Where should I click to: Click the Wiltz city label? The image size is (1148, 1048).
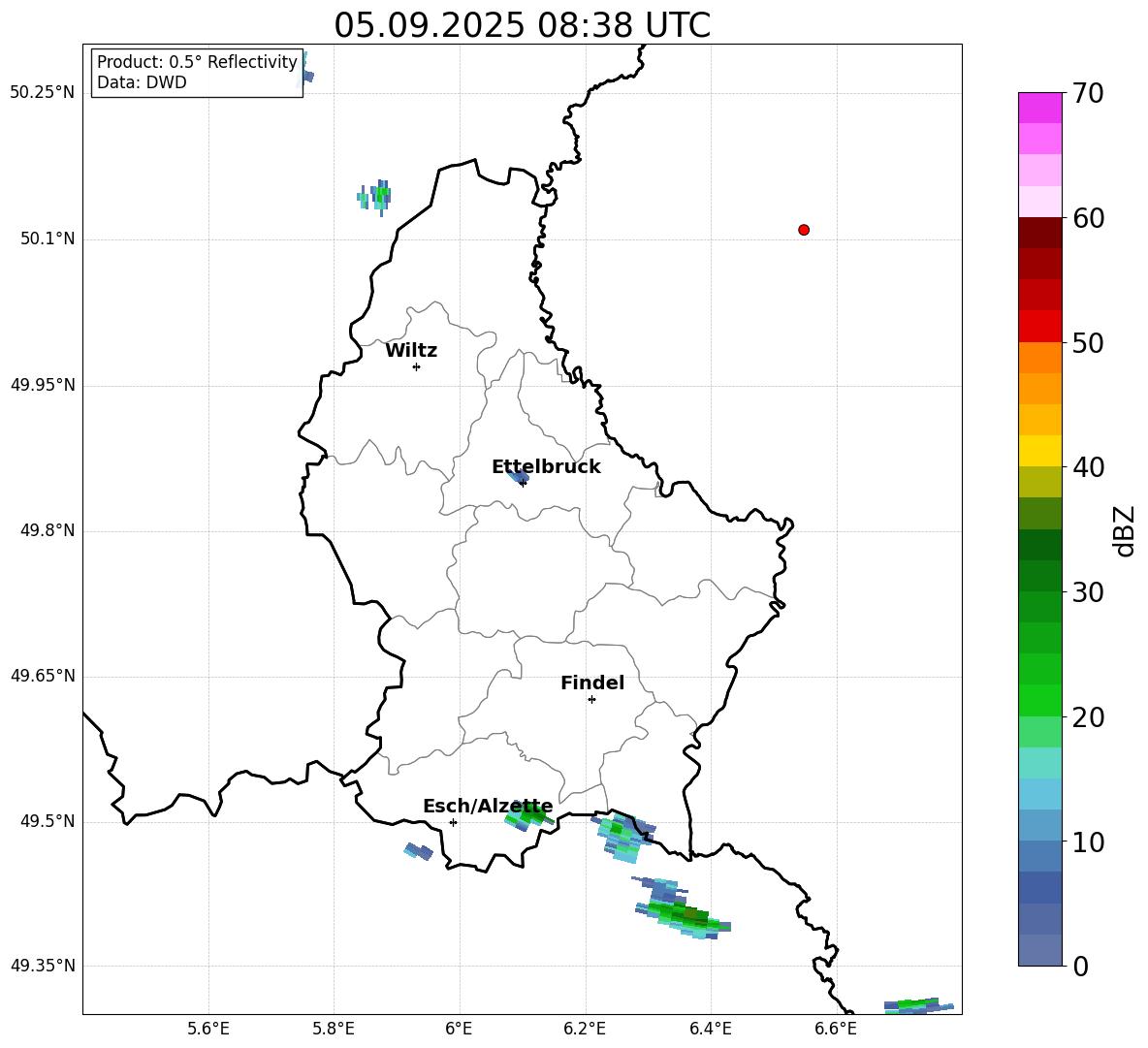click(411, 351)
